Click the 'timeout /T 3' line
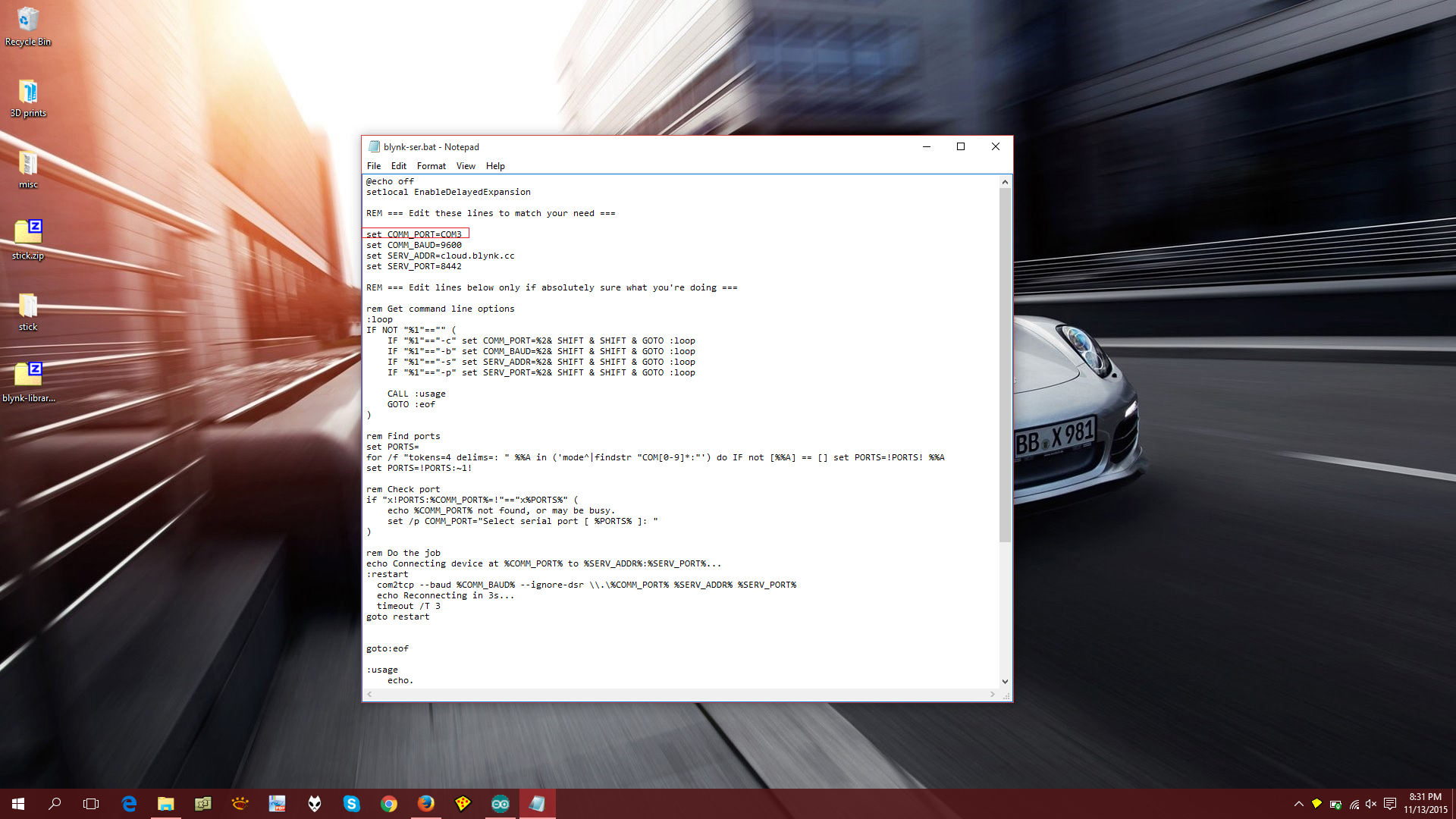The image size is (1456, 819). [x=409, y=606]
